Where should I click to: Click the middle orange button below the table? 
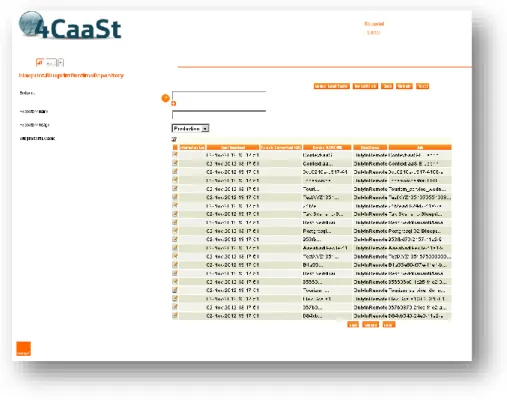point(371,325)
